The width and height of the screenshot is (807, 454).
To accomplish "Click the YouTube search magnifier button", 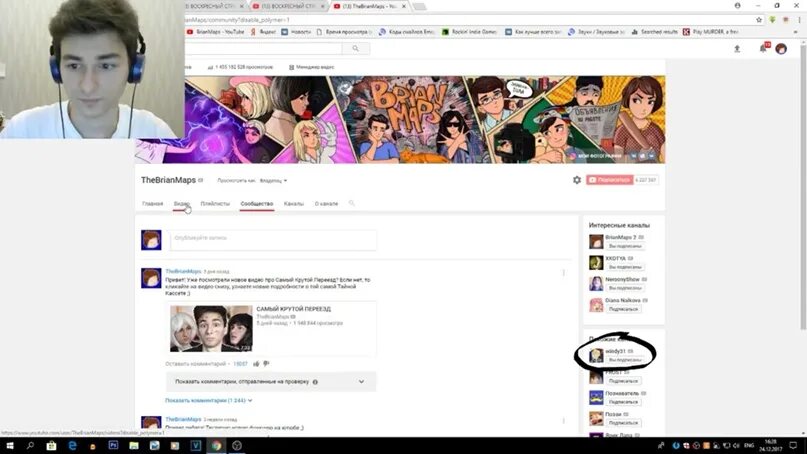I will [355, 48].
